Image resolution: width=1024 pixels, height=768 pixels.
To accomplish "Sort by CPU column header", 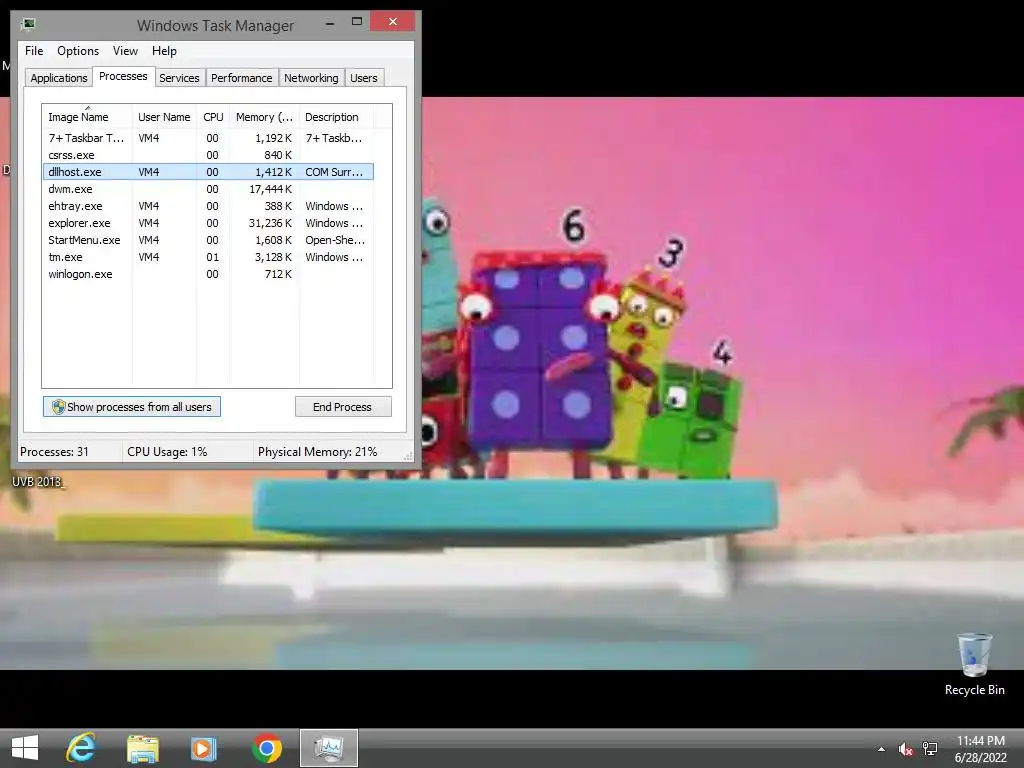I will pos(213,117).
